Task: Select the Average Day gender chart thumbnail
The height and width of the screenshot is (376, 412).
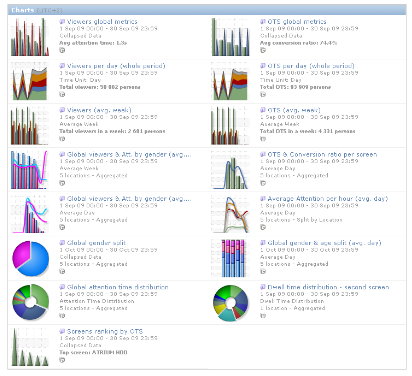Action: point(30,214)
